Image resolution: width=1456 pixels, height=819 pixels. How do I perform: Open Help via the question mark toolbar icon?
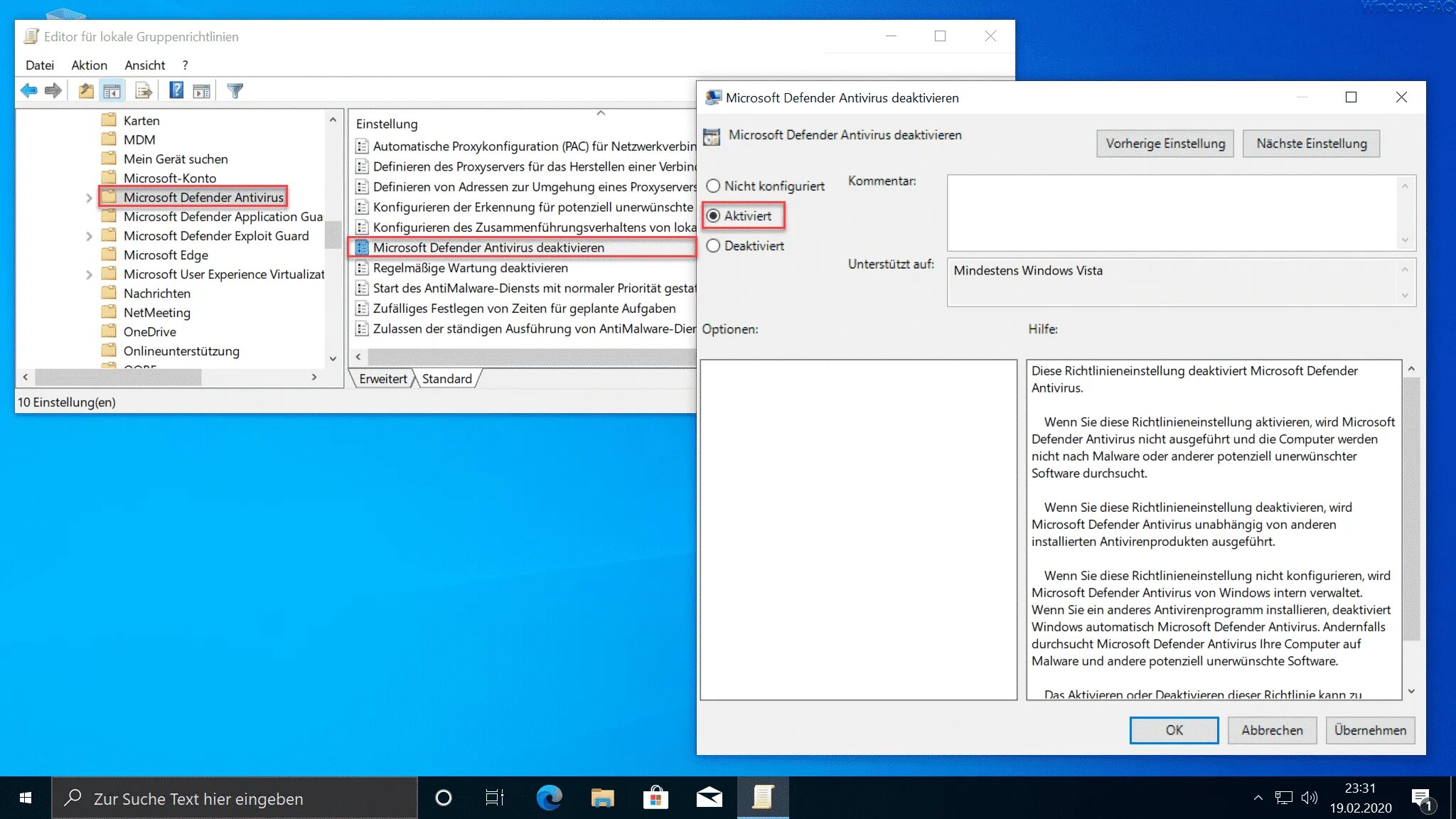coord(175,90)
